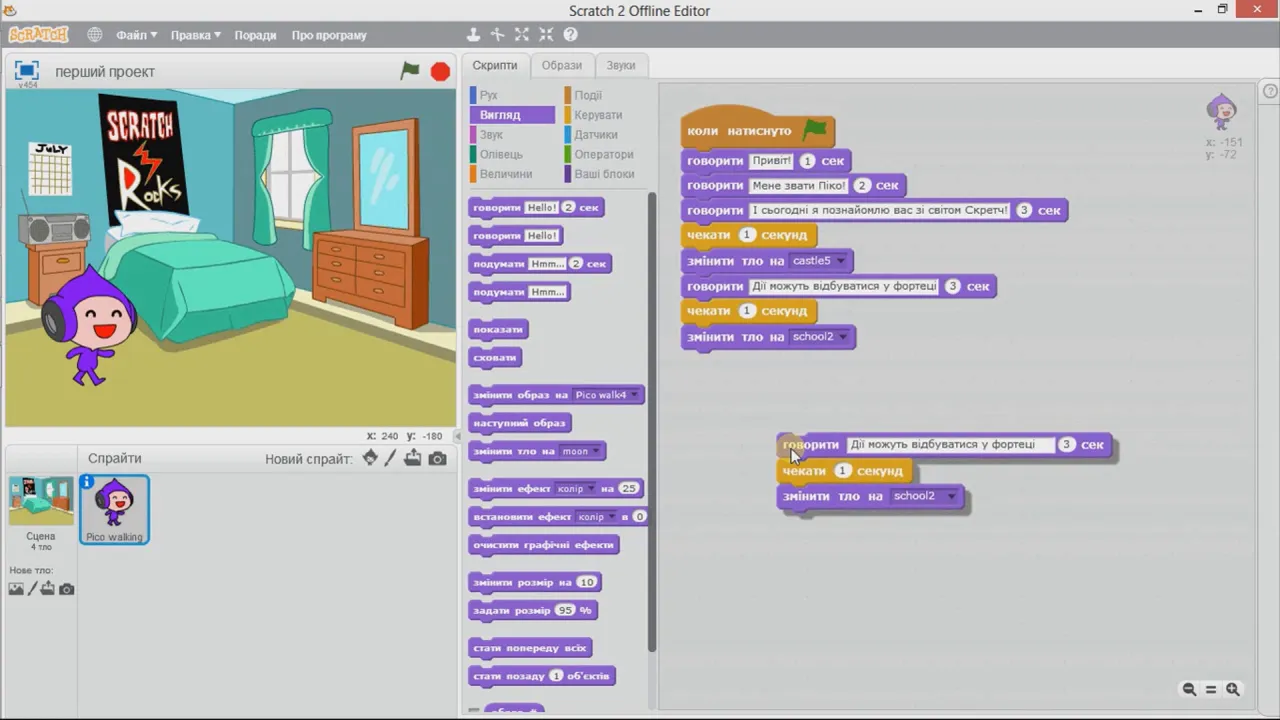Click the сховати block in the palette

coord(495,357)
